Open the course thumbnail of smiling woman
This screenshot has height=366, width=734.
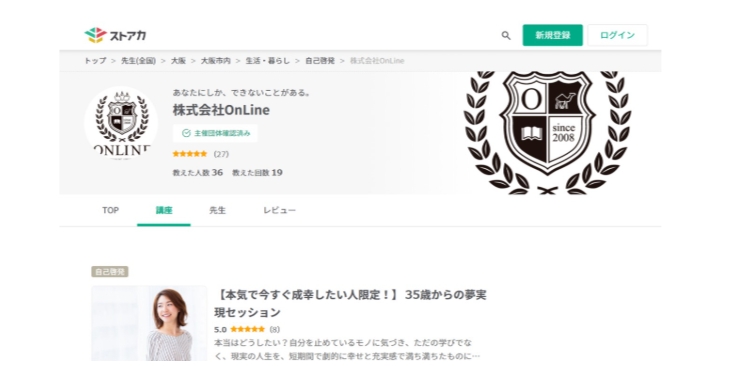[149, 323]
